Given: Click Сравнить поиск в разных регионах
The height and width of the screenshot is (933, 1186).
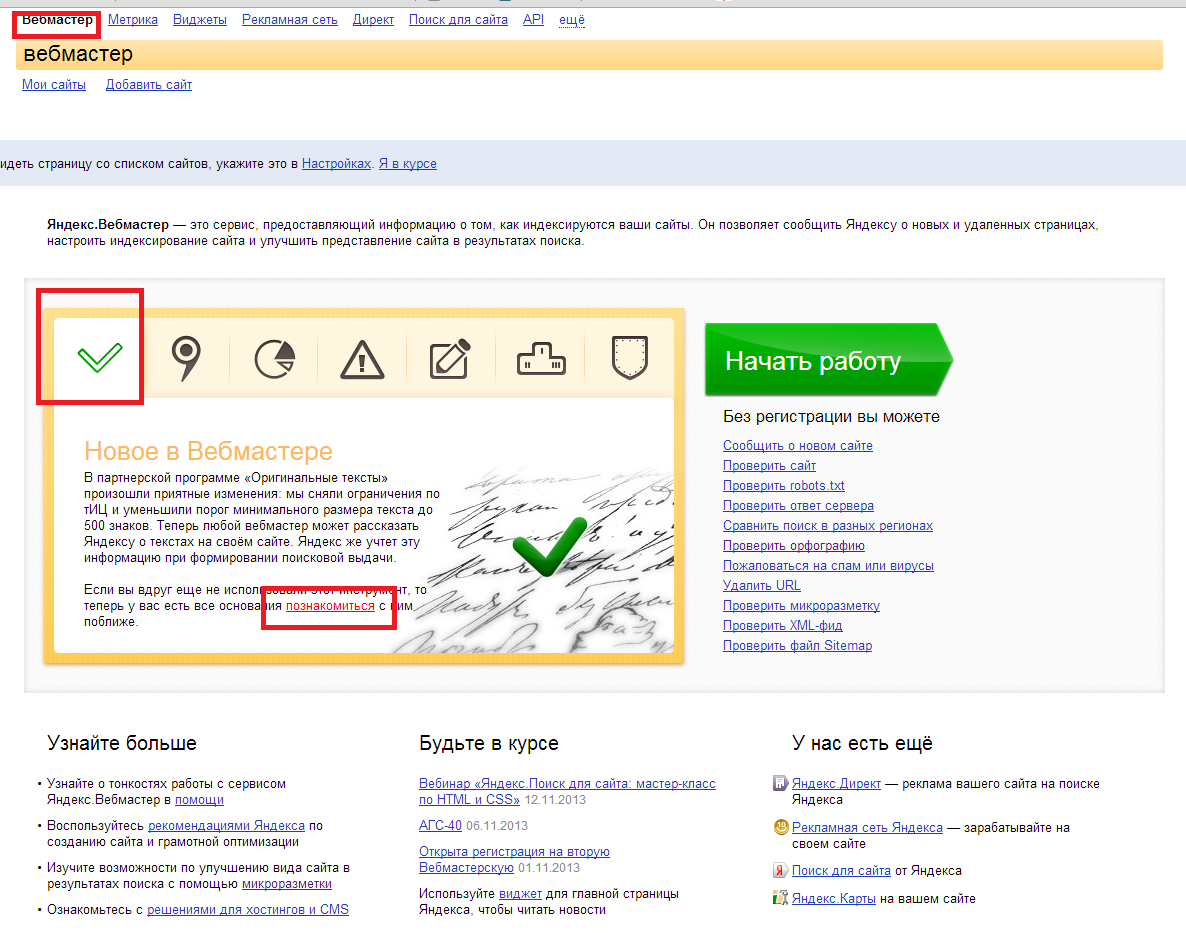Looking at the screenshot, I should (827, 525).
